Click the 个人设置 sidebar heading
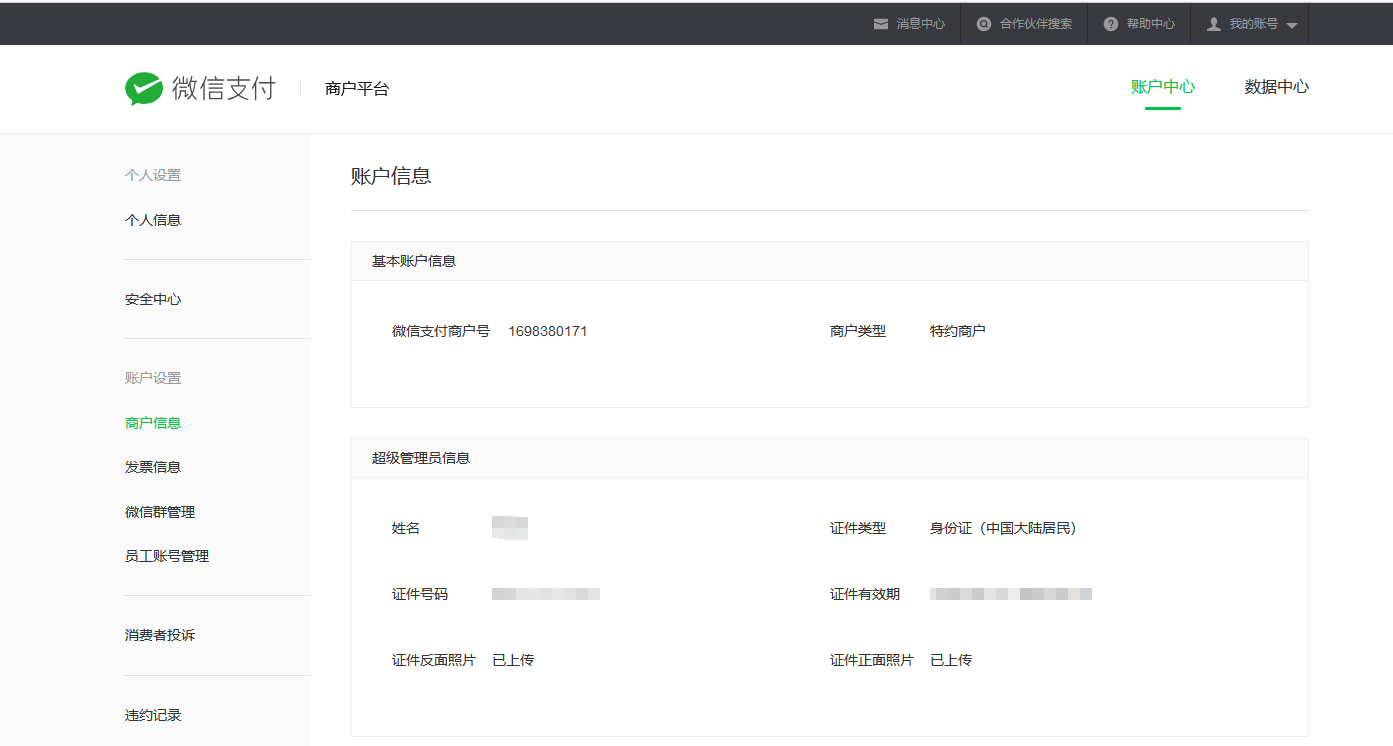1393x746 pixels. point(153,175)
